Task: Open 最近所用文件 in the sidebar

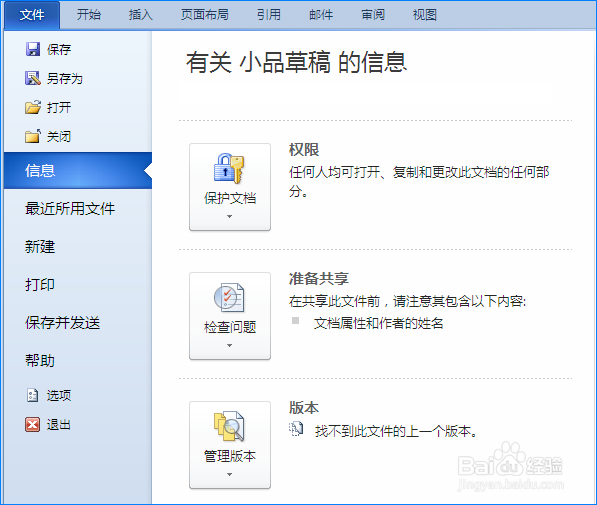Action: click(x=70, y=209)
